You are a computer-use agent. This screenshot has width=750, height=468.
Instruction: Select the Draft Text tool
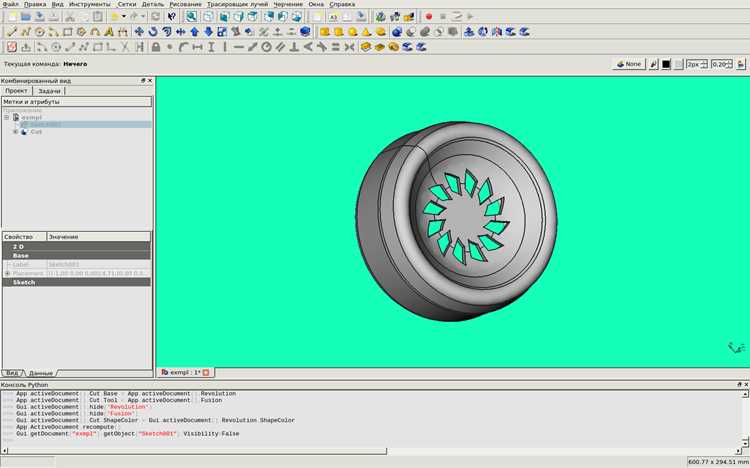point(109,32)
